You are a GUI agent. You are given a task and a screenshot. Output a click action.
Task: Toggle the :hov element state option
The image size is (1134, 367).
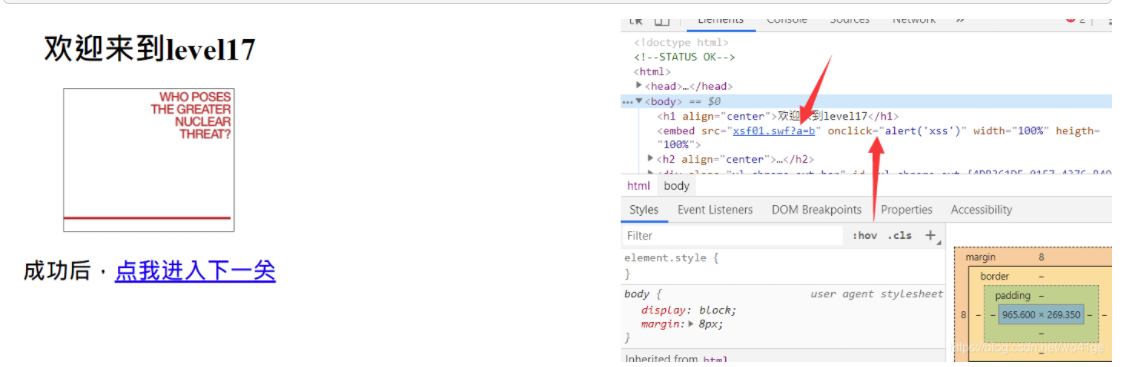(864, 235)
